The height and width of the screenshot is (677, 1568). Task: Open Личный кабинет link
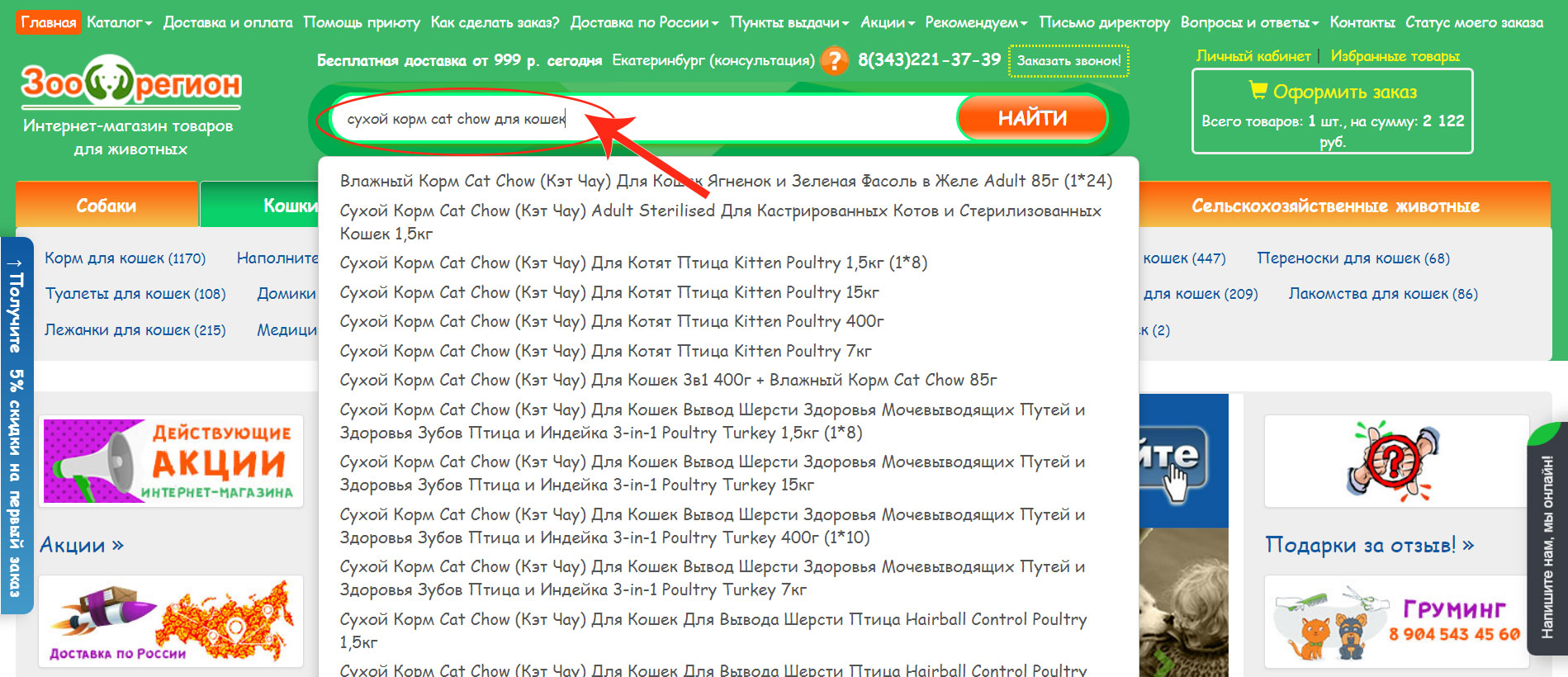coord(1253,56)
